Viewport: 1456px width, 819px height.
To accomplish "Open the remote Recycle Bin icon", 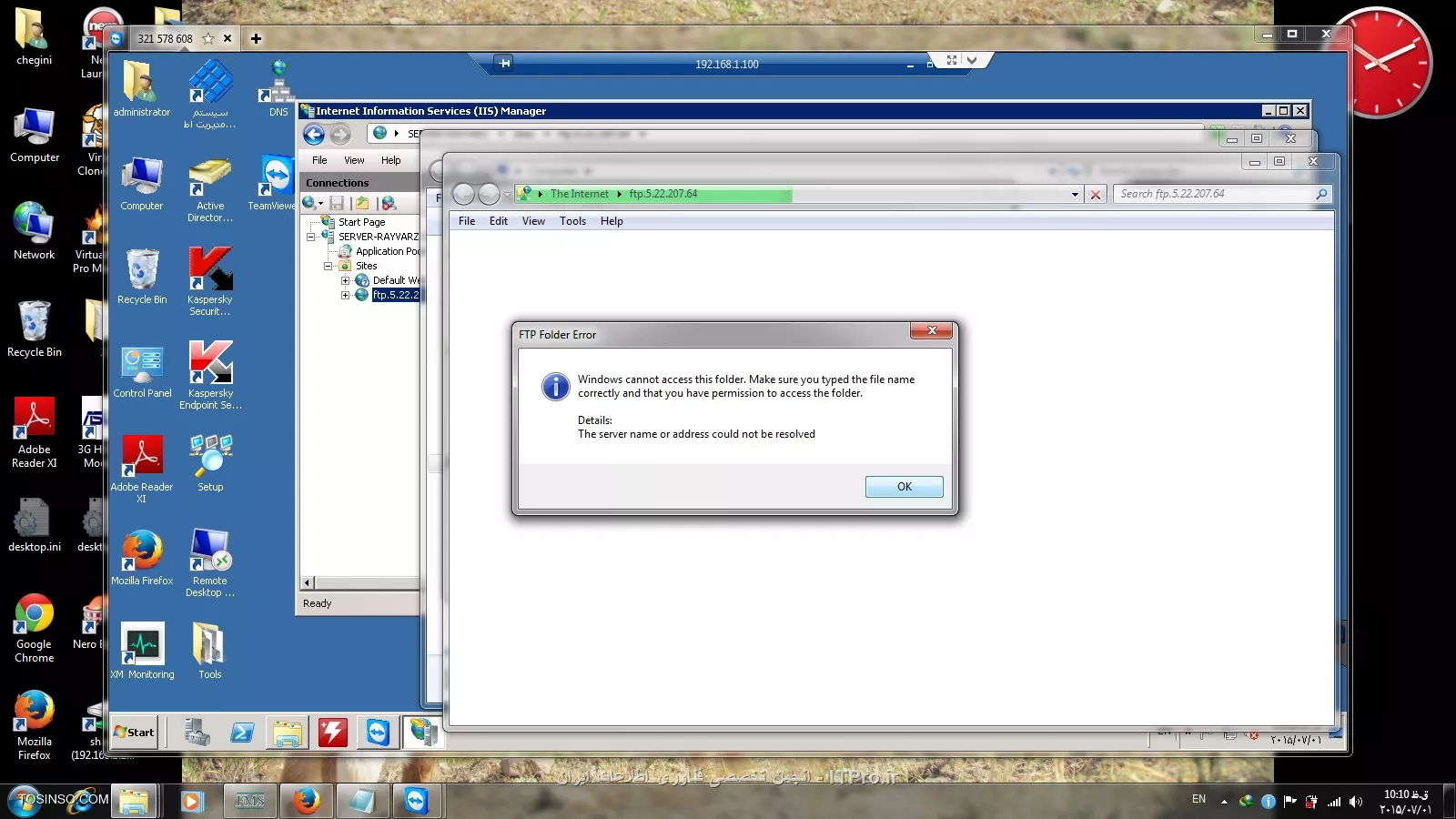I will click(142, 277).
